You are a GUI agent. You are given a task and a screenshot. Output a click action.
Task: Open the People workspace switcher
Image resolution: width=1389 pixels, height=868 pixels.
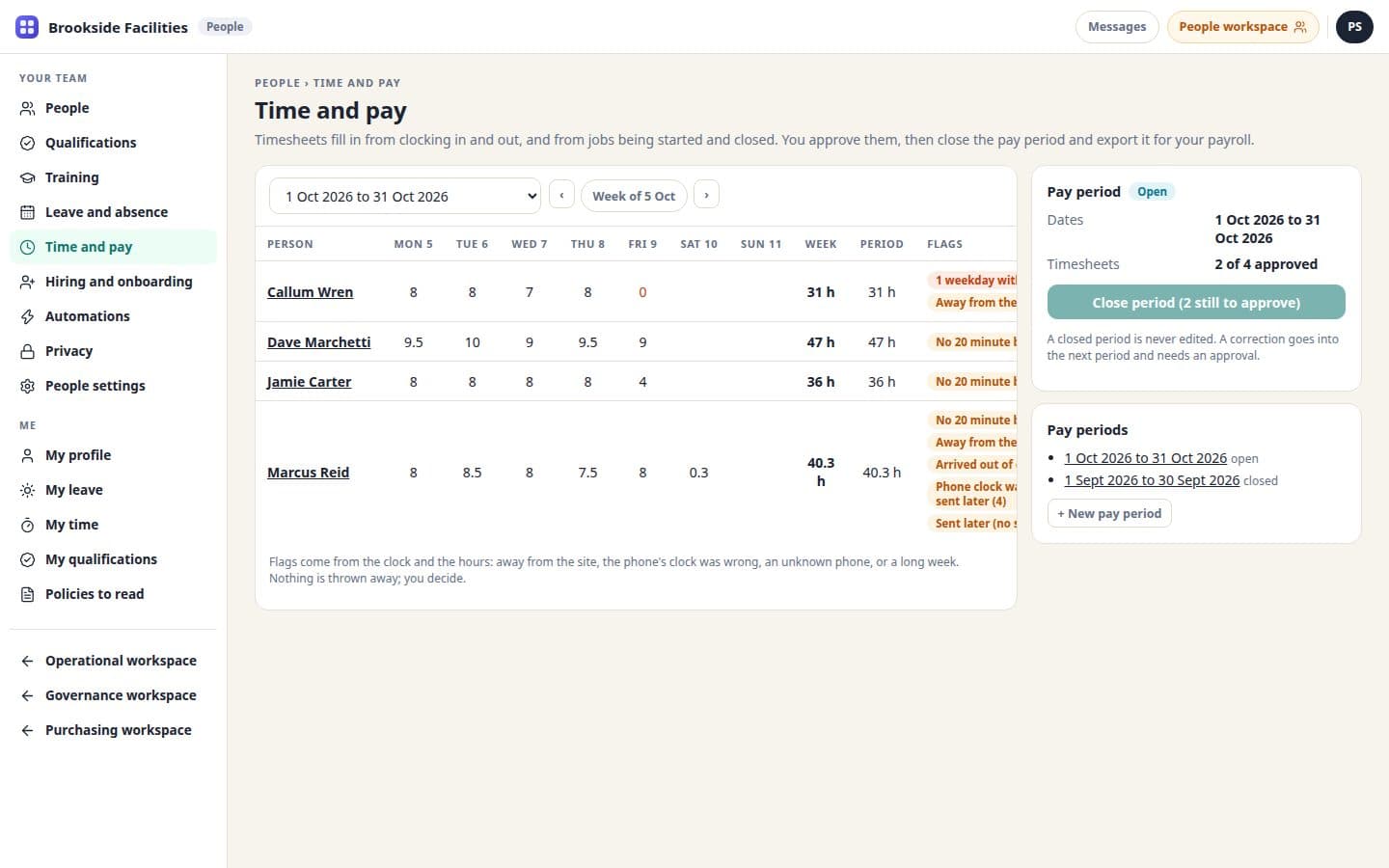point(1242,27)
